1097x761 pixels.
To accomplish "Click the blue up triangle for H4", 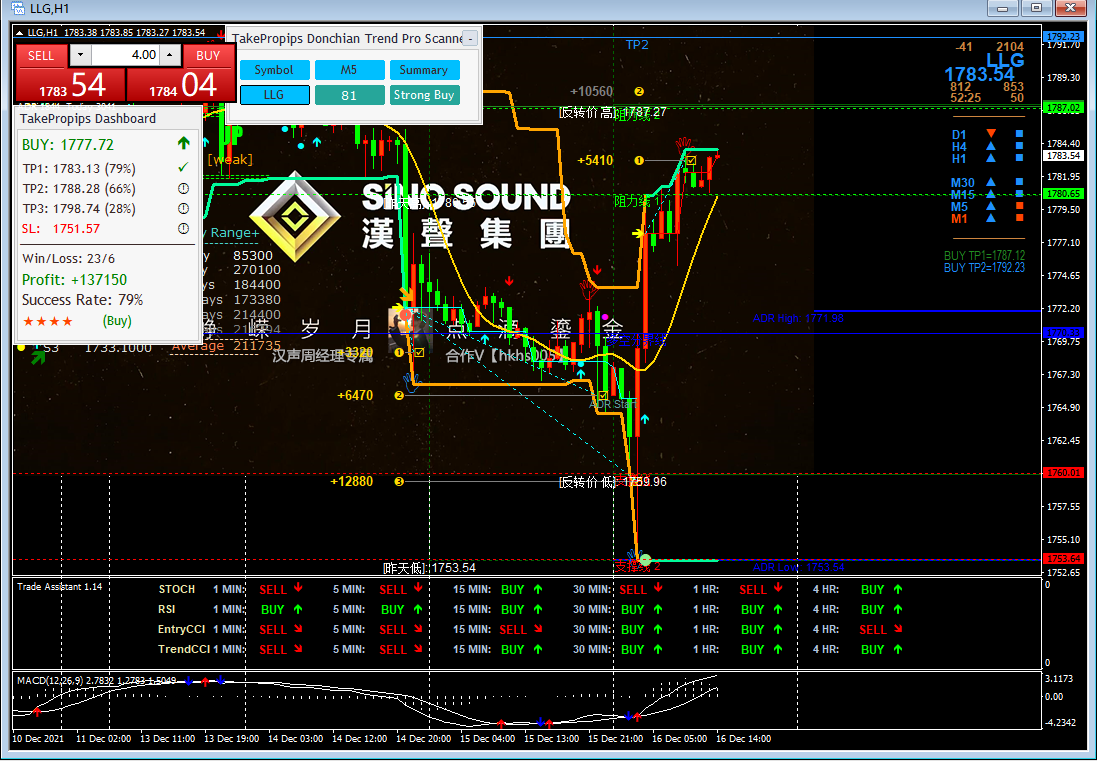I will tap(991, 146).
